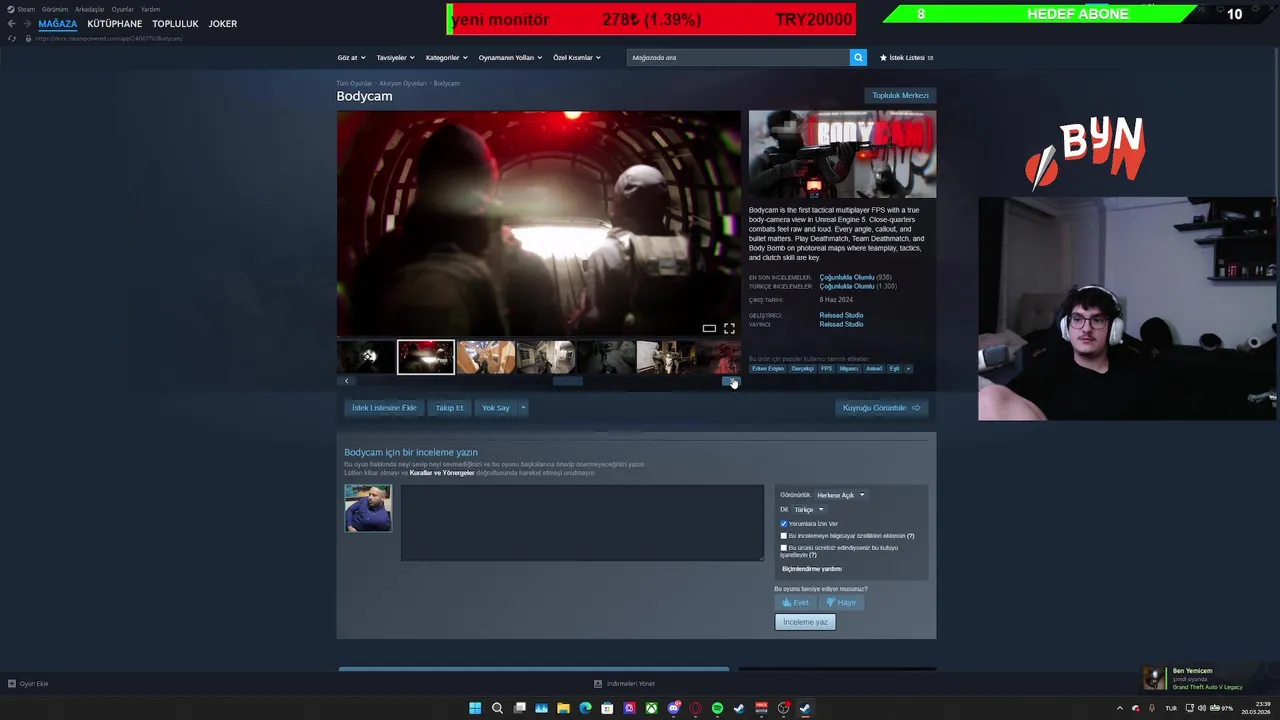
Task: Open Biçimlendirme yardımı link
Action: 812,569
